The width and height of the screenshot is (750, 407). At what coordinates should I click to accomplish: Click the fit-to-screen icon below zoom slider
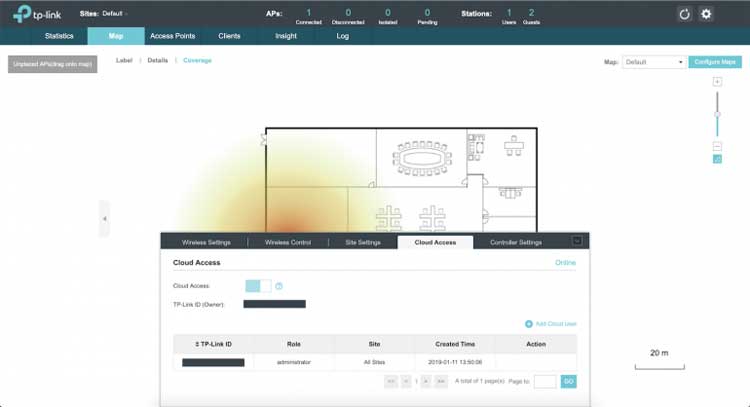pos(717,159)
